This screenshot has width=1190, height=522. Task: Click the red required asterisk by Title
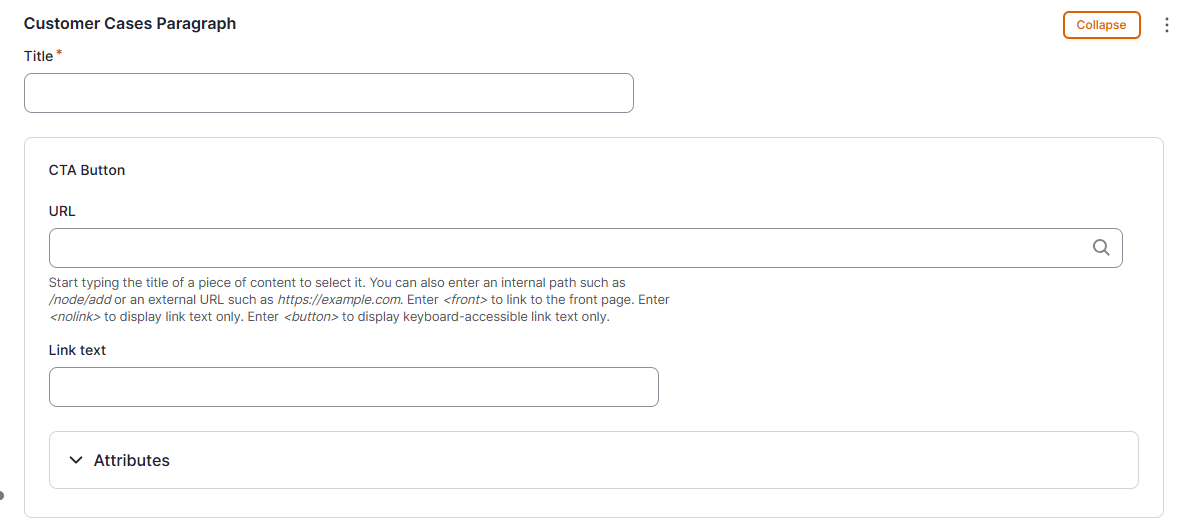[x=58, y=54]
